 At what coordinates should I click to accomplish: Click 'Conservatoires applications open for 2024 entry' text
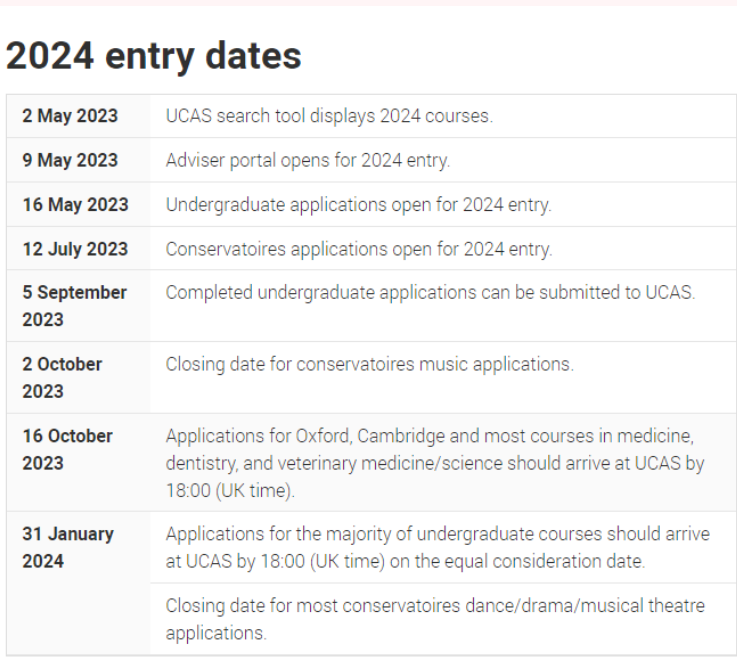click(359, 249)
